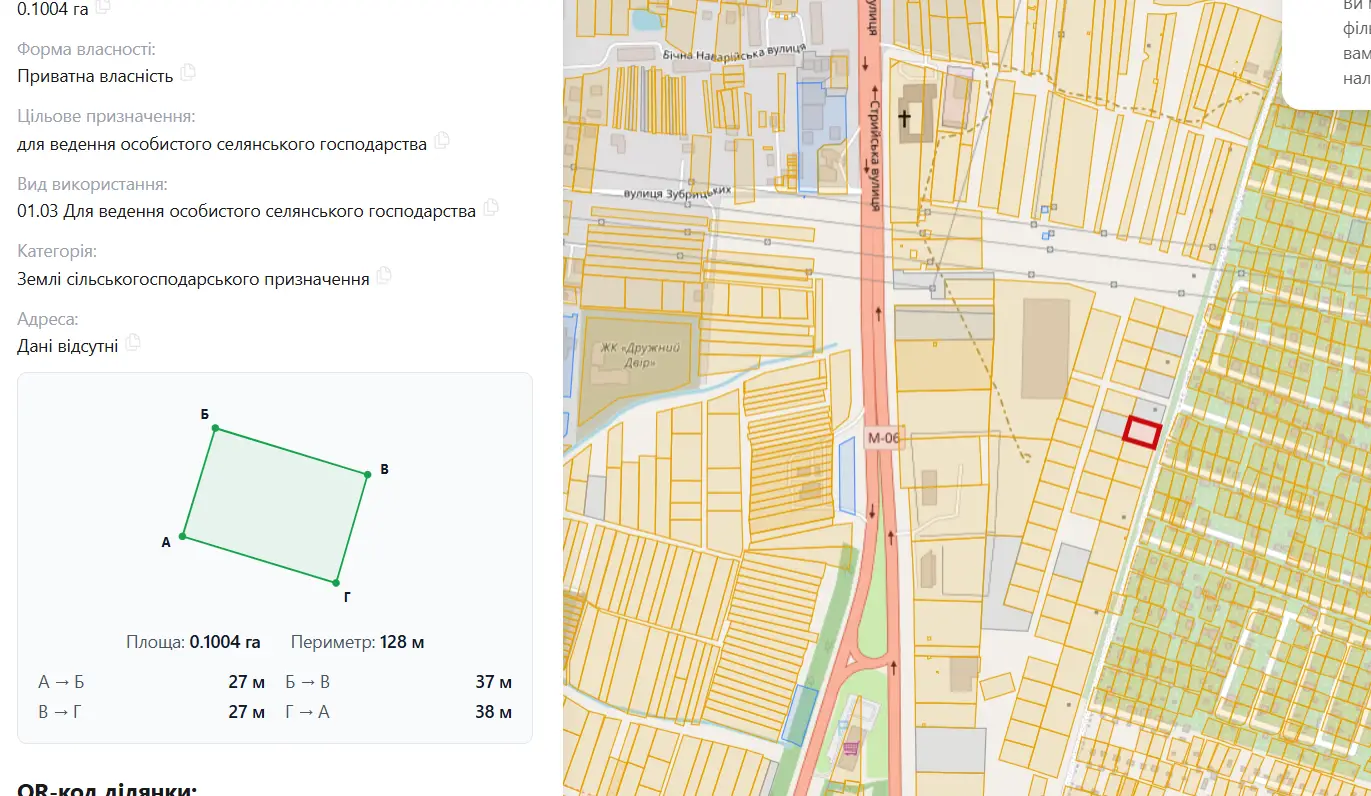Viewport: 1371px width, 796px height.
Task: Copy the Адреса Дані відсутні value
Action: 132,343
